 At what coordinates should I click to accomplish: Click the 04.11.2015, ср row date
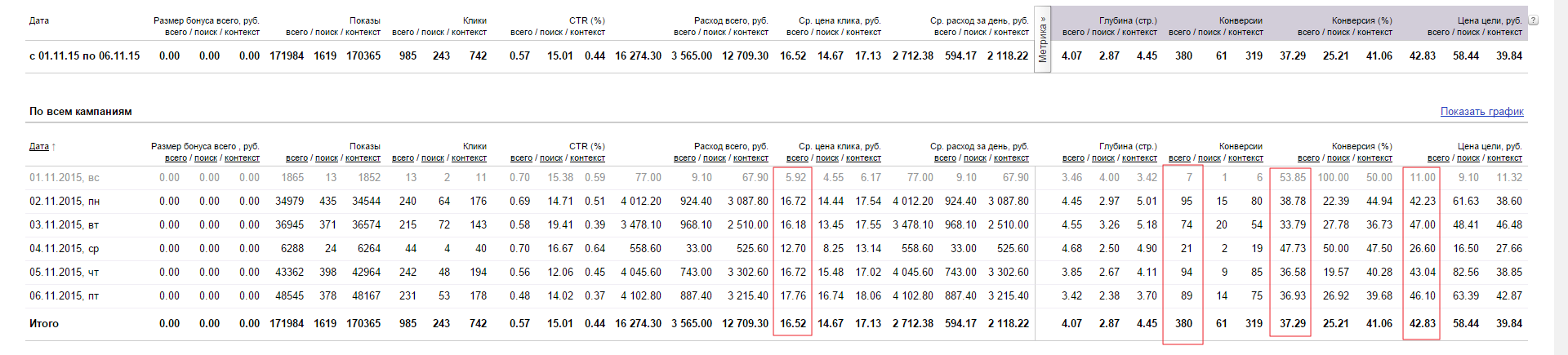(65, 249)
